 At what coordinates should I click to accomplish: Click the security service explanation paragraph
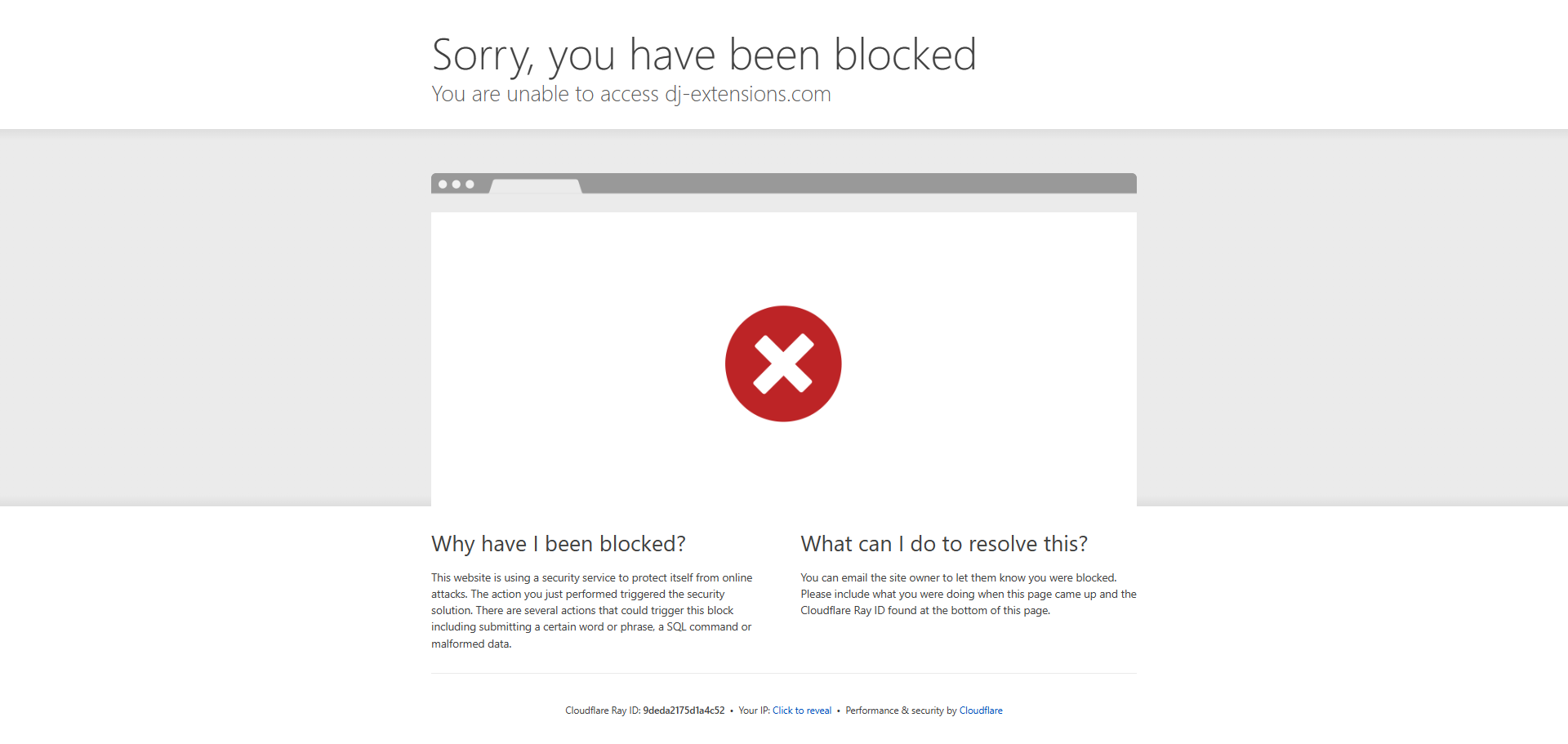click(x=593, y=610)
